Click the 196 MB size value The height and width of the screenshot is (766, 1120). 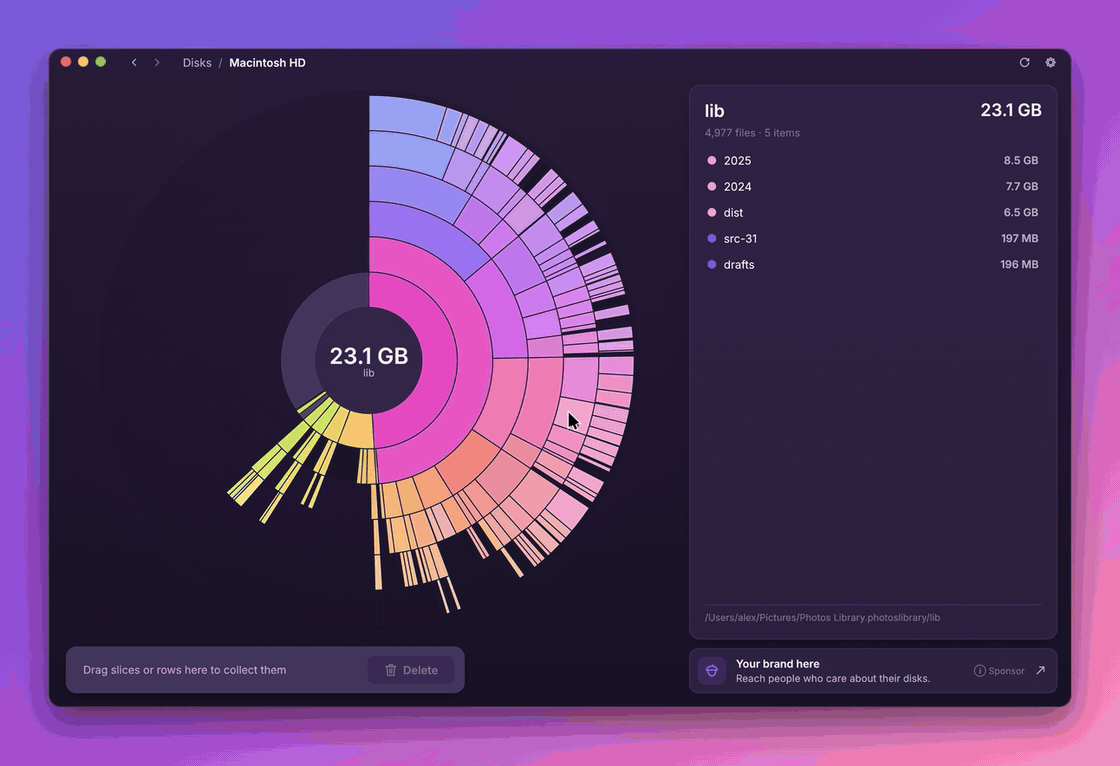pos(1019,264)
